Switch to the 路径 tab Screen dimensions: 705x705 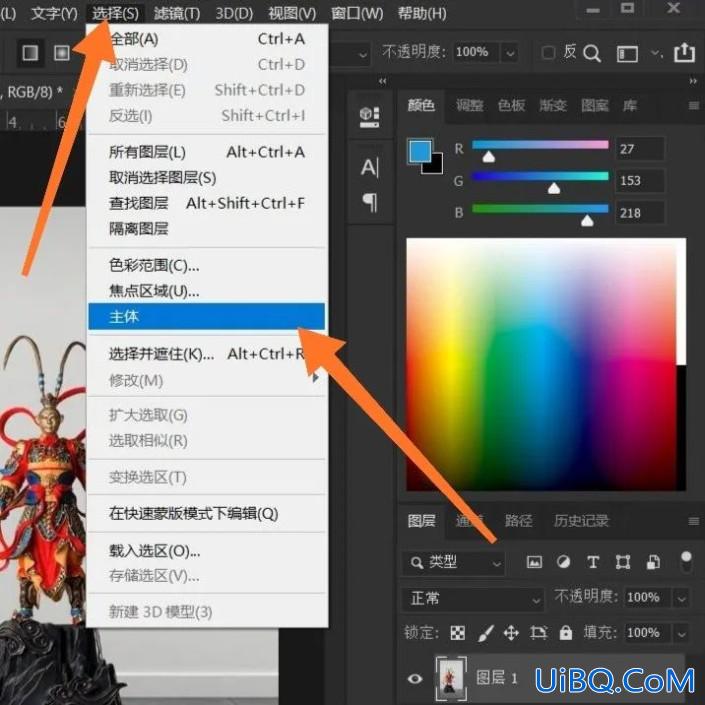(x=518, y=521)
